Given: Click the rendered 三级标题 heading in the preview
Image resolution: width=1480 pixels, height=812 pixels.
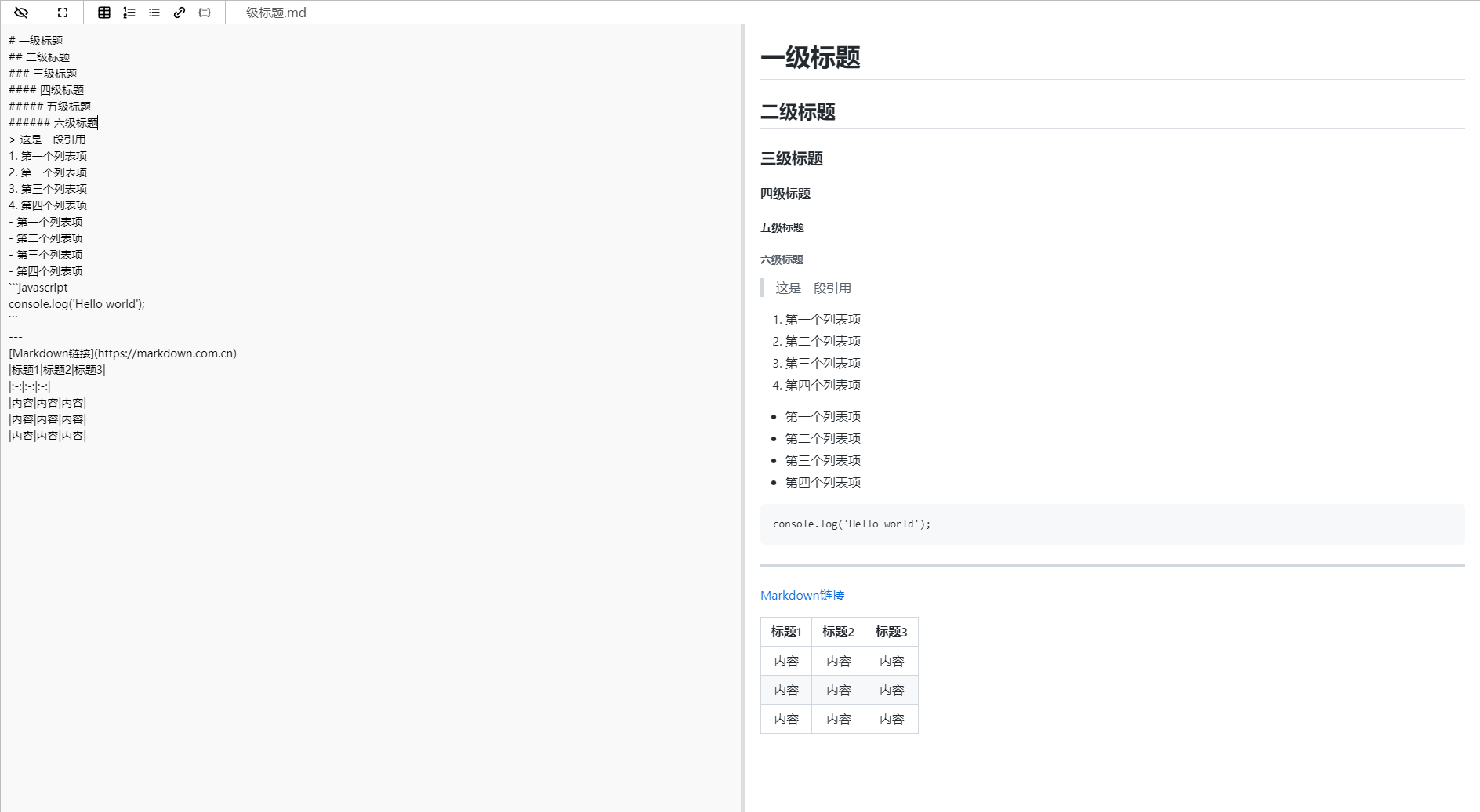Looking at the screenshot, I should [792, 158].
